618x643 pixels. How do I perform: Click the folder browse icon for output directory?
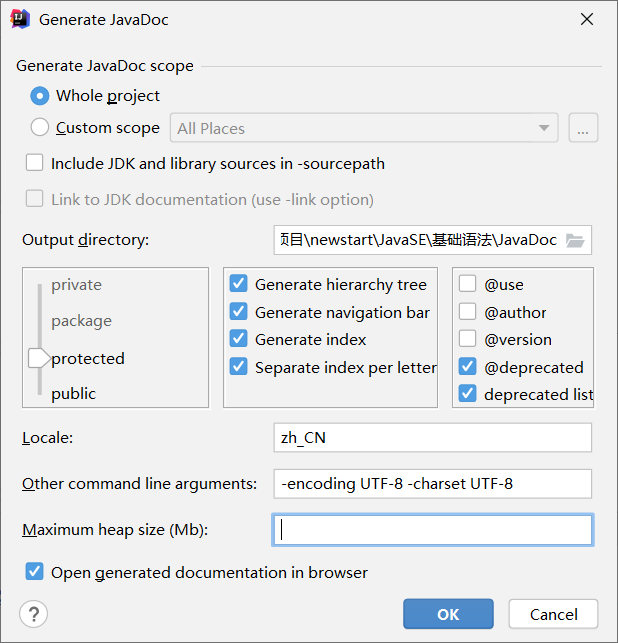coord(574,240)
